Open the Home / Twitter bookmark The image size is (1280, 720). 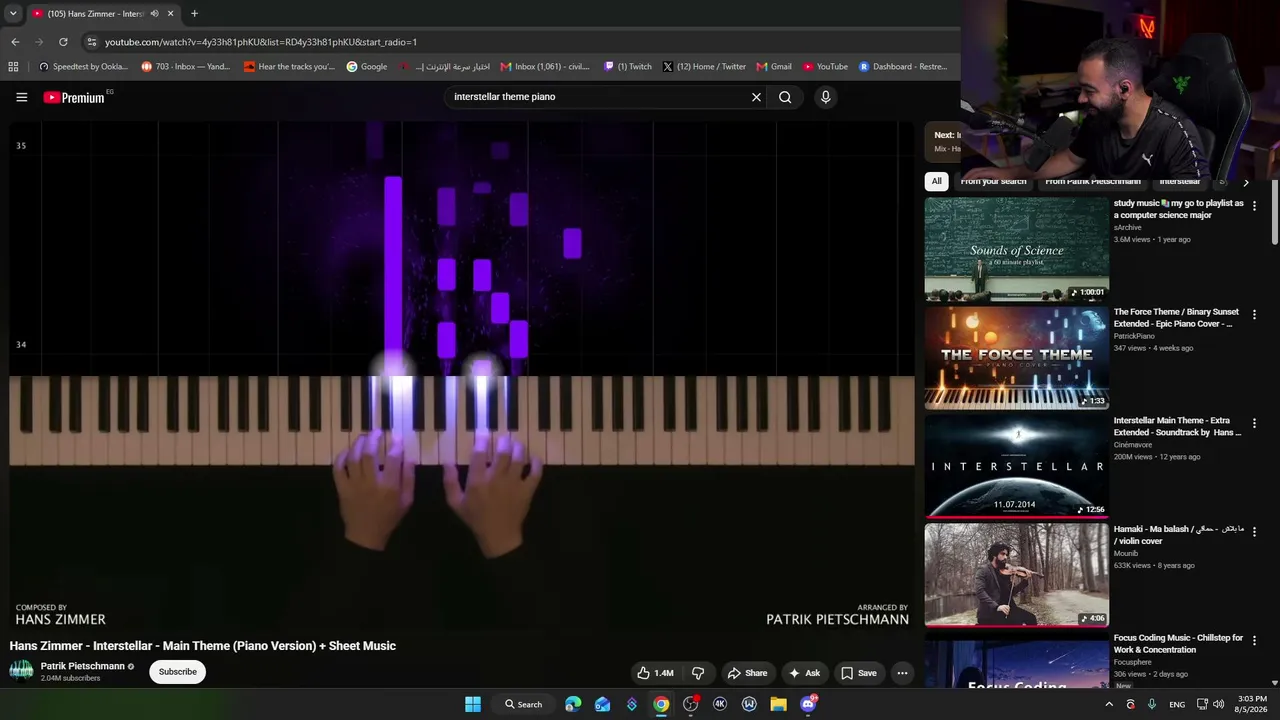[704, 67]
